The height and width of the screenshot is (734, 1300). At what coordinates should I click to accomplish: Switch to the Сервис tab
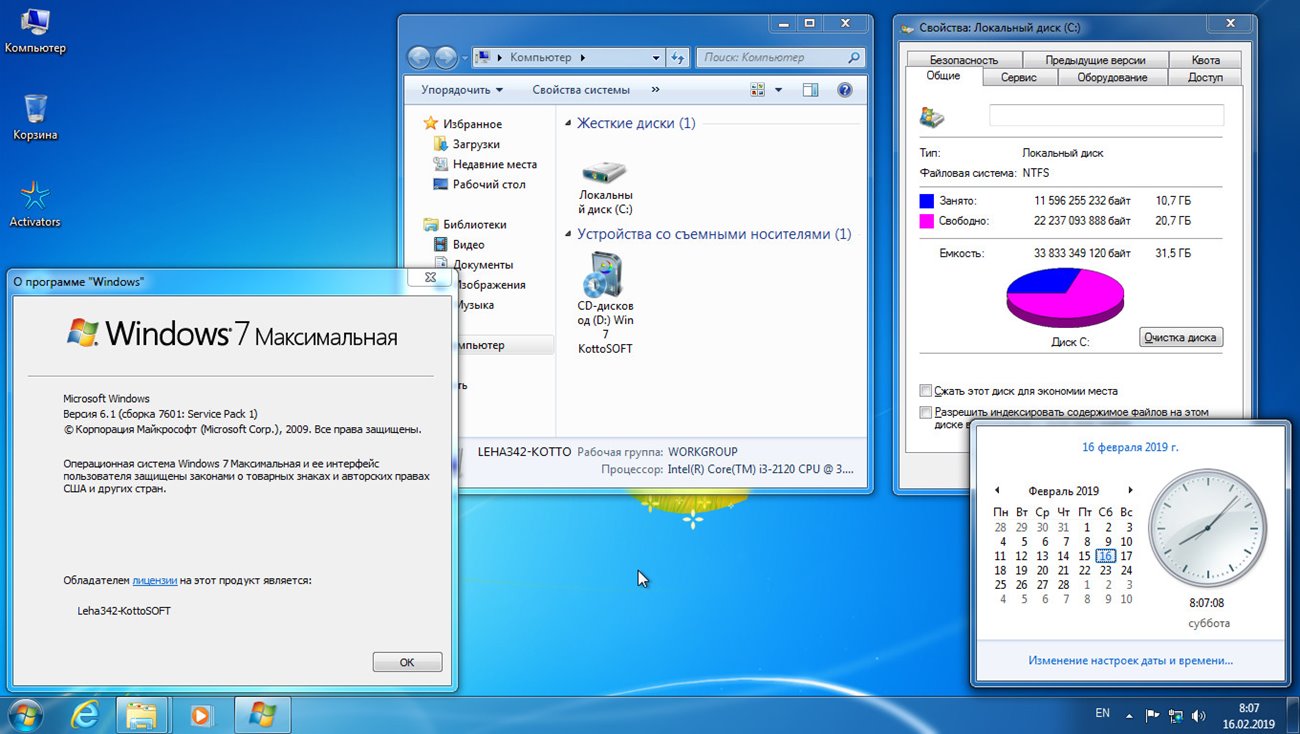(x=1018, y=77)
